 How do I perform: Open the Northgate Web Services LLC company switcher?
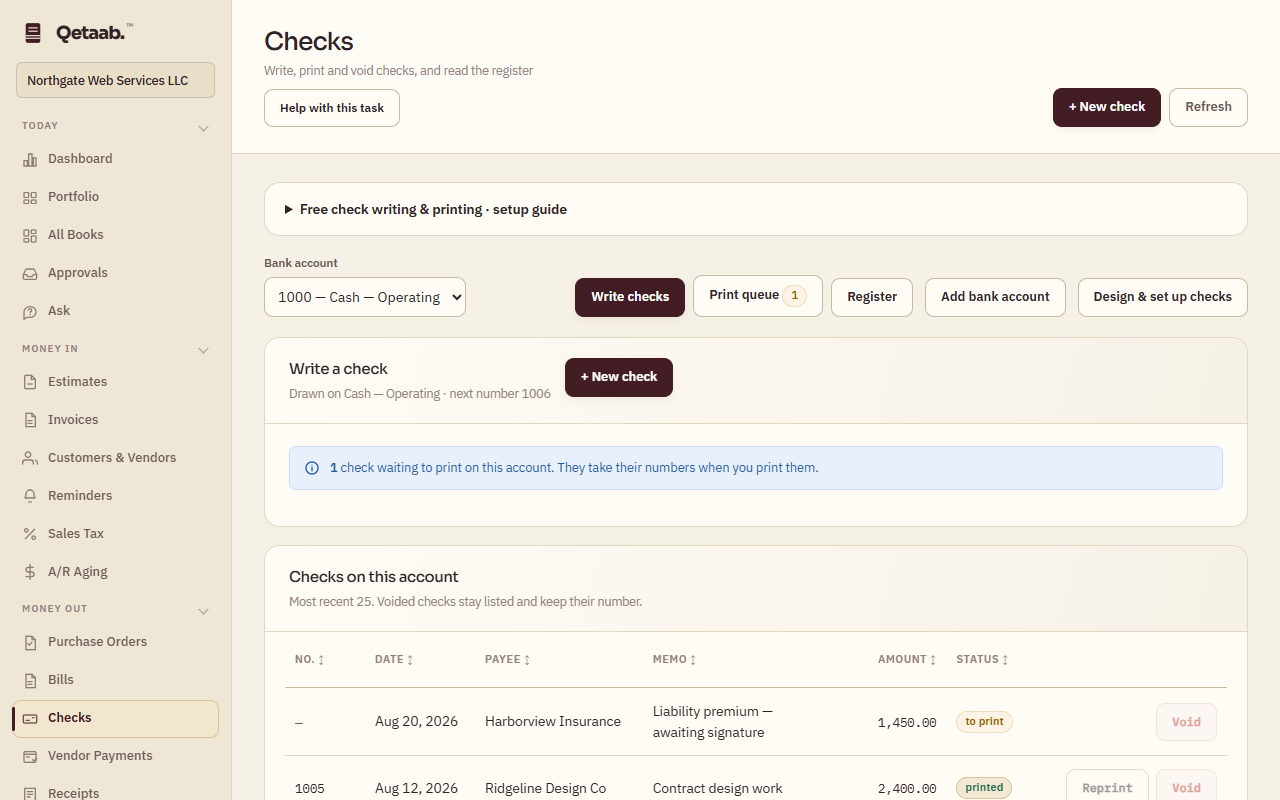pyautogui.click(x=115, y=80)
